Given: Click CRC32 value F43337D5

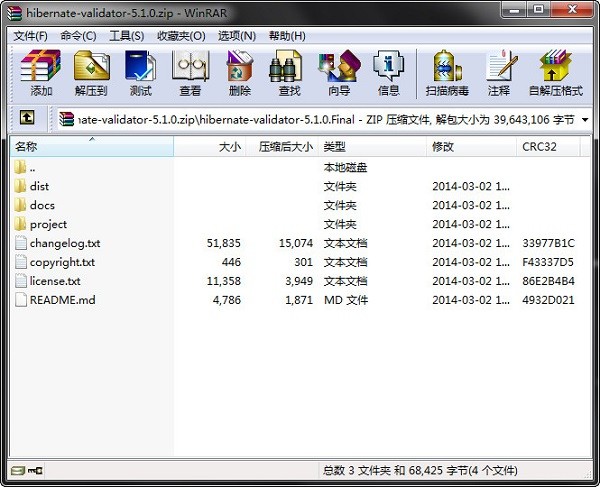Looking at the screenshot, I should tap(548, 262).
